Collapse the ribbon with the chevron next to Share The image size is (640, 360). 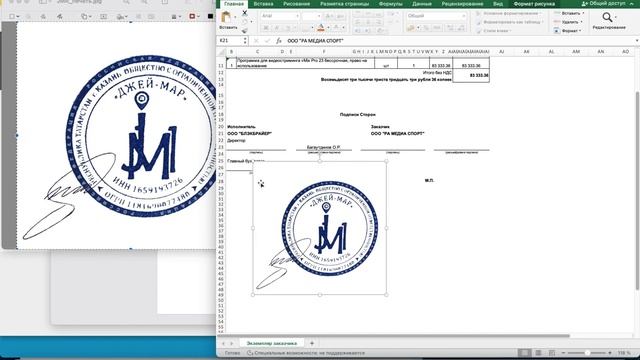tap(632, 3)
